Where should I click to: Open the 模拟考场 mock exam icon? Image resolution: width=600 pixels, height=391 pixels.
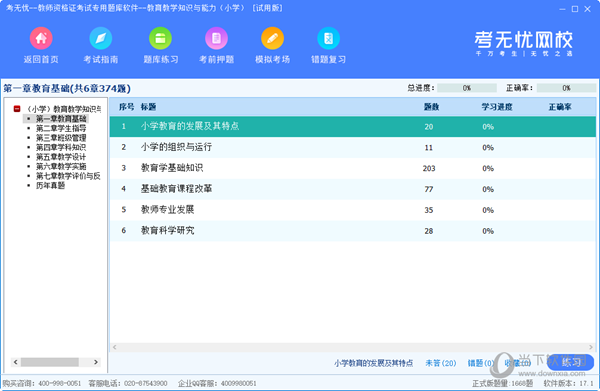point(272,38)
